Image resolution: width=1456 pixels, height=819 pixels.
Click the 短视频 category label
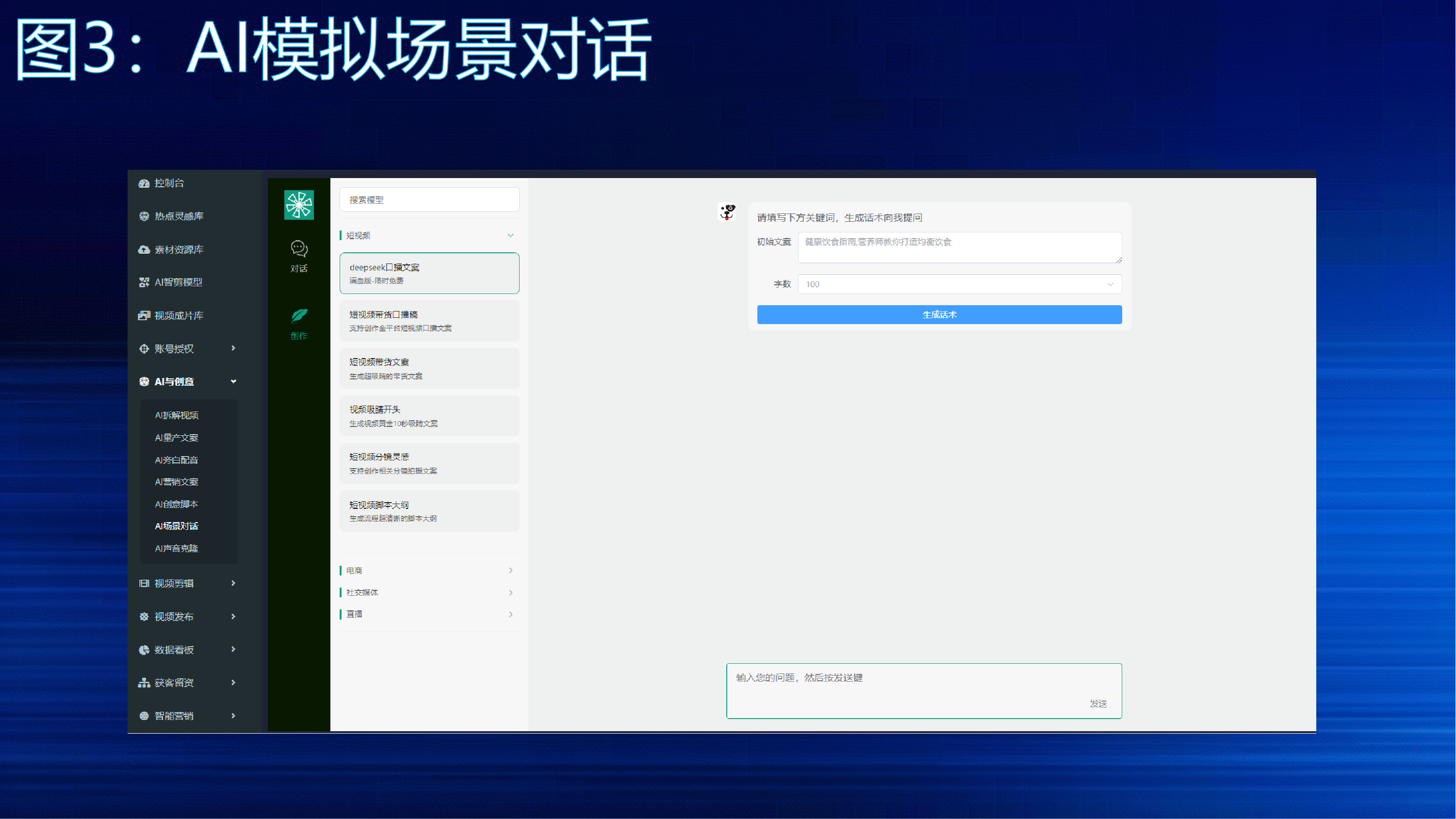(358, 235)
